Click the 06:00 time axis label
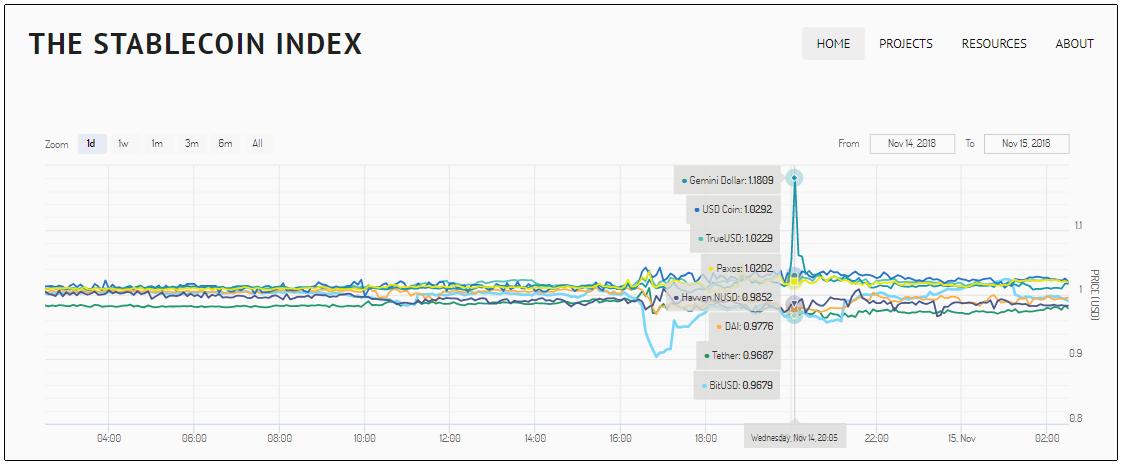 coord(194,438)
